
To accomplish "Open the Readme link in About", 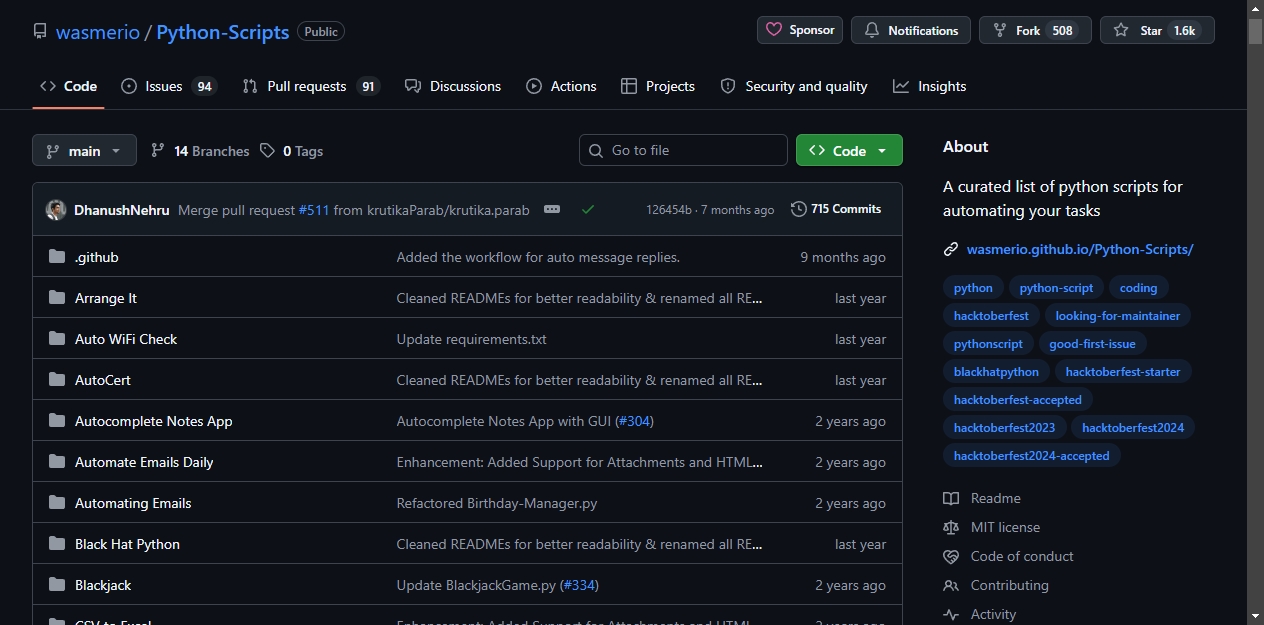I will [x=982, y=498].
